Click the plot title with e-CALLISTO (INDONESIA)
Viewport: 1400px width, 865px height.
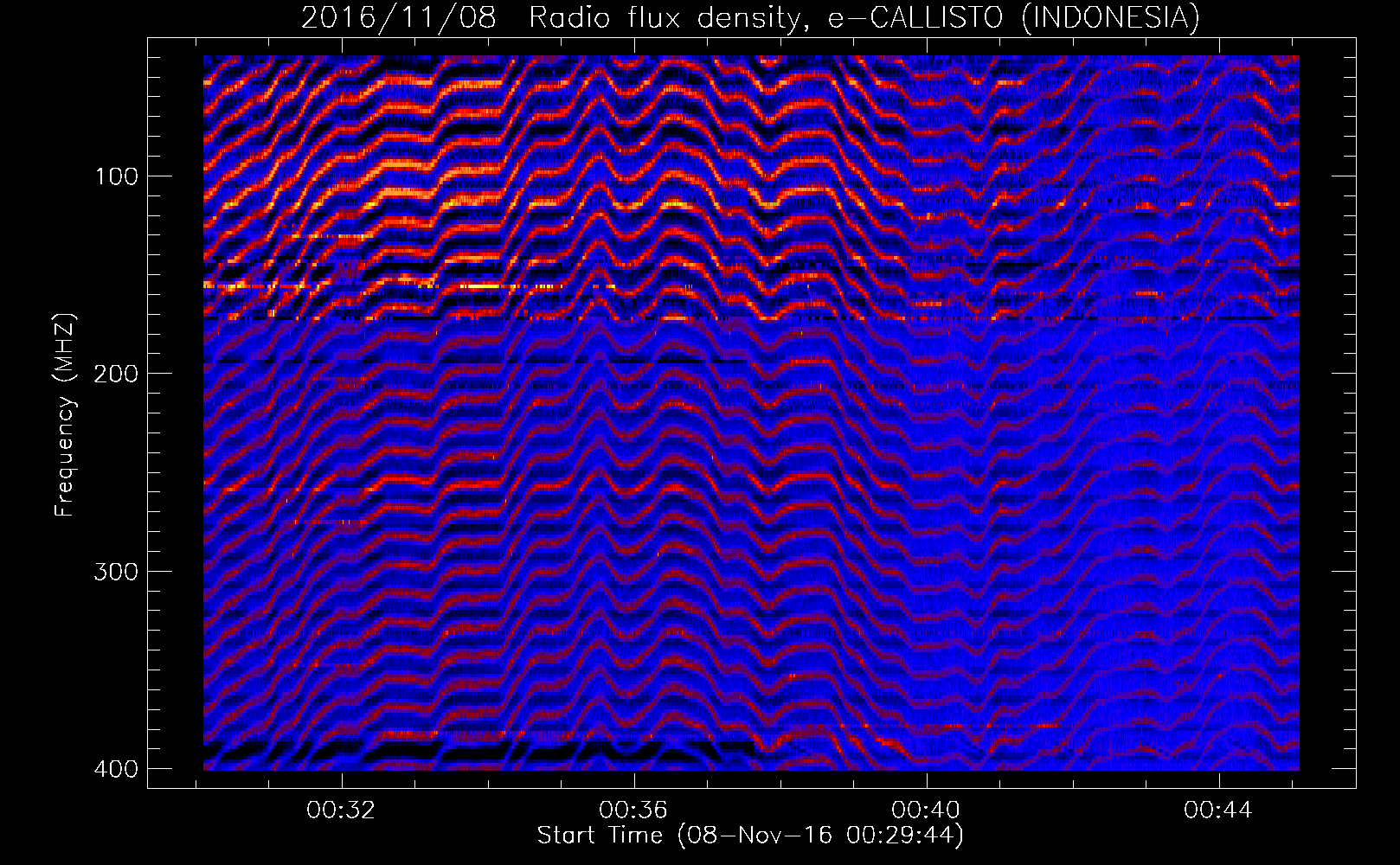750,17
